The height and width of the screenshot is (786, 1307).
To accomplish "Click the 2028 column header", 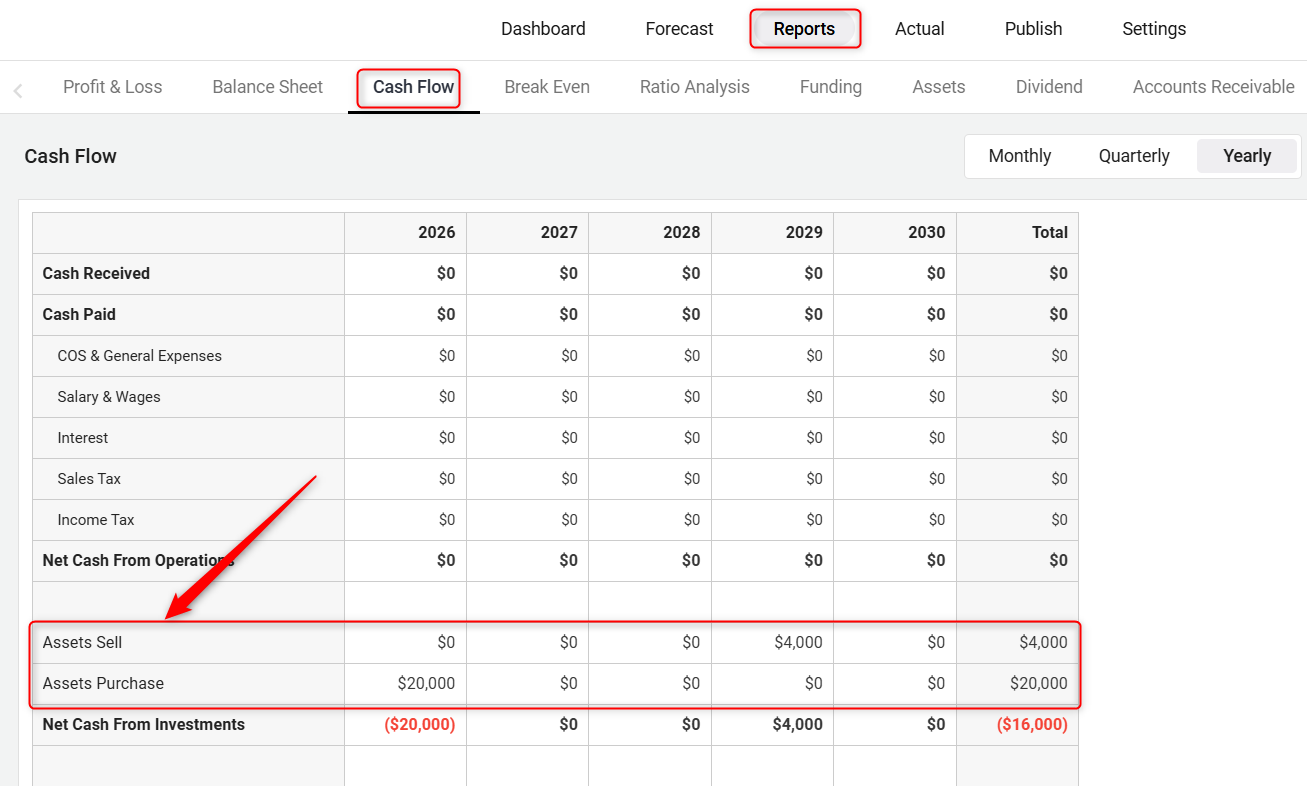I will coord(681,232).
